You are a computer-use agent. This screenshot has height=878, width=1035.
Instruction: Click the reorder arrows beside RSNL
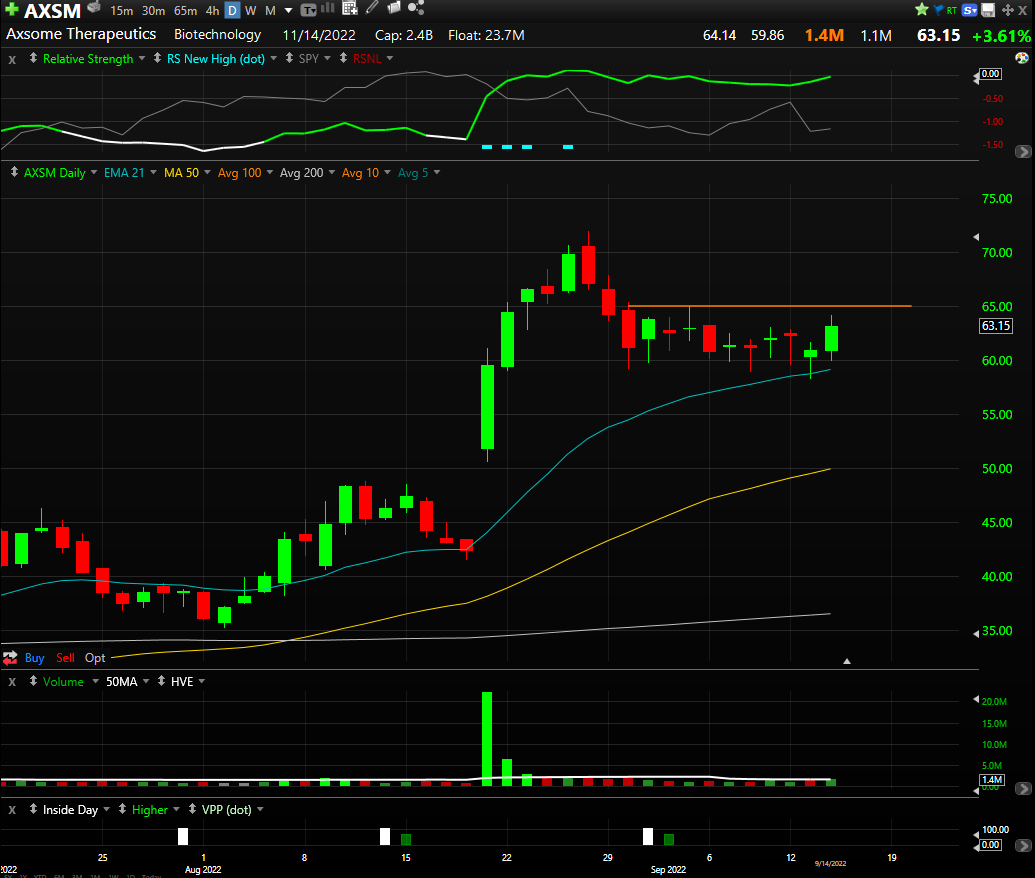(x=343, y=58)
